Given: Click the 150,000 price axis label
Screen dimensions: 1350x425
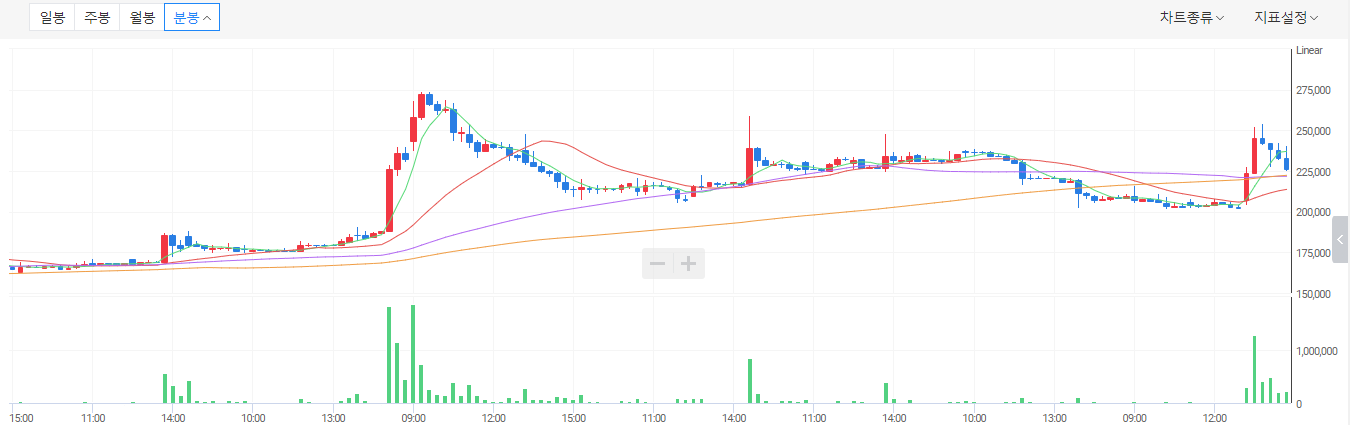Looking at the screenshot, I should (x=1312, y=295).
